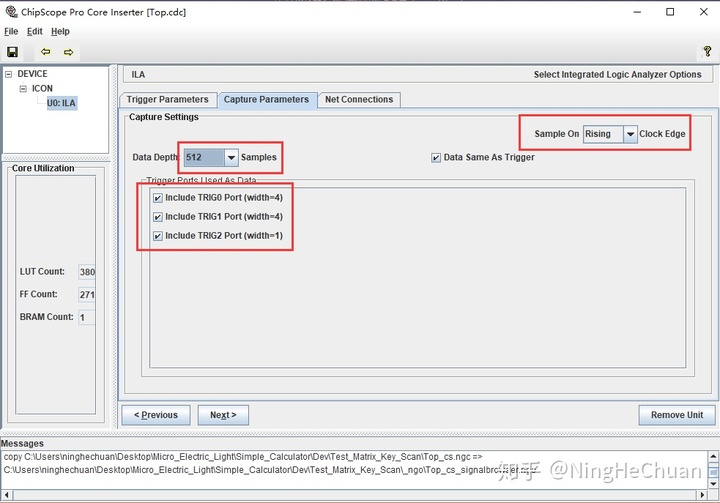This screenshot has height=503, width=720.
Task: Click Messages scrollbar down arrow
Action: coord(713,484)
